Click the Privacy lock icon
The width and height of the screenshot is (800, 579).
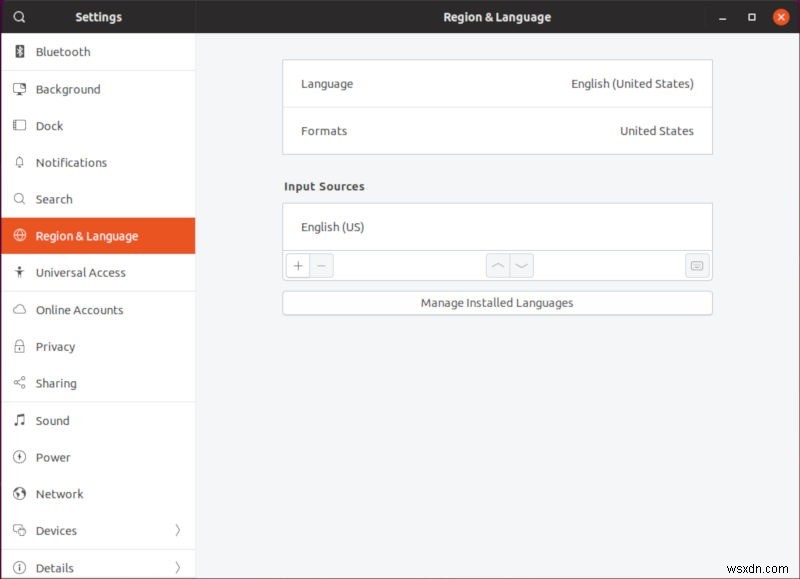click(19, 347)
